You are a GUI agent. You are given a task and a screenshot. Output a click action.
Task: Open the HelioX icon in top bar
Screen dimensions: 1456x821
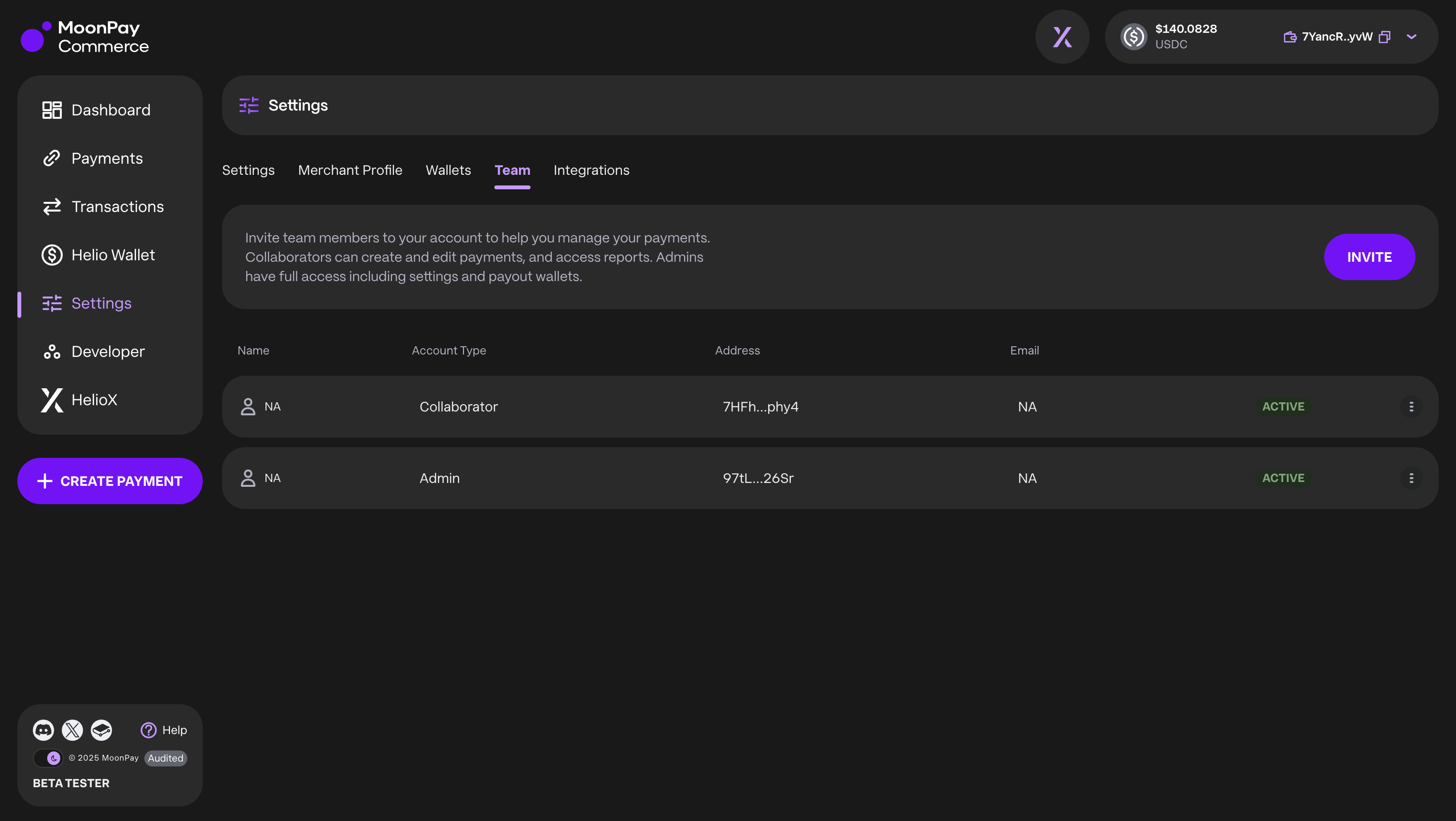coord(1062,37)
